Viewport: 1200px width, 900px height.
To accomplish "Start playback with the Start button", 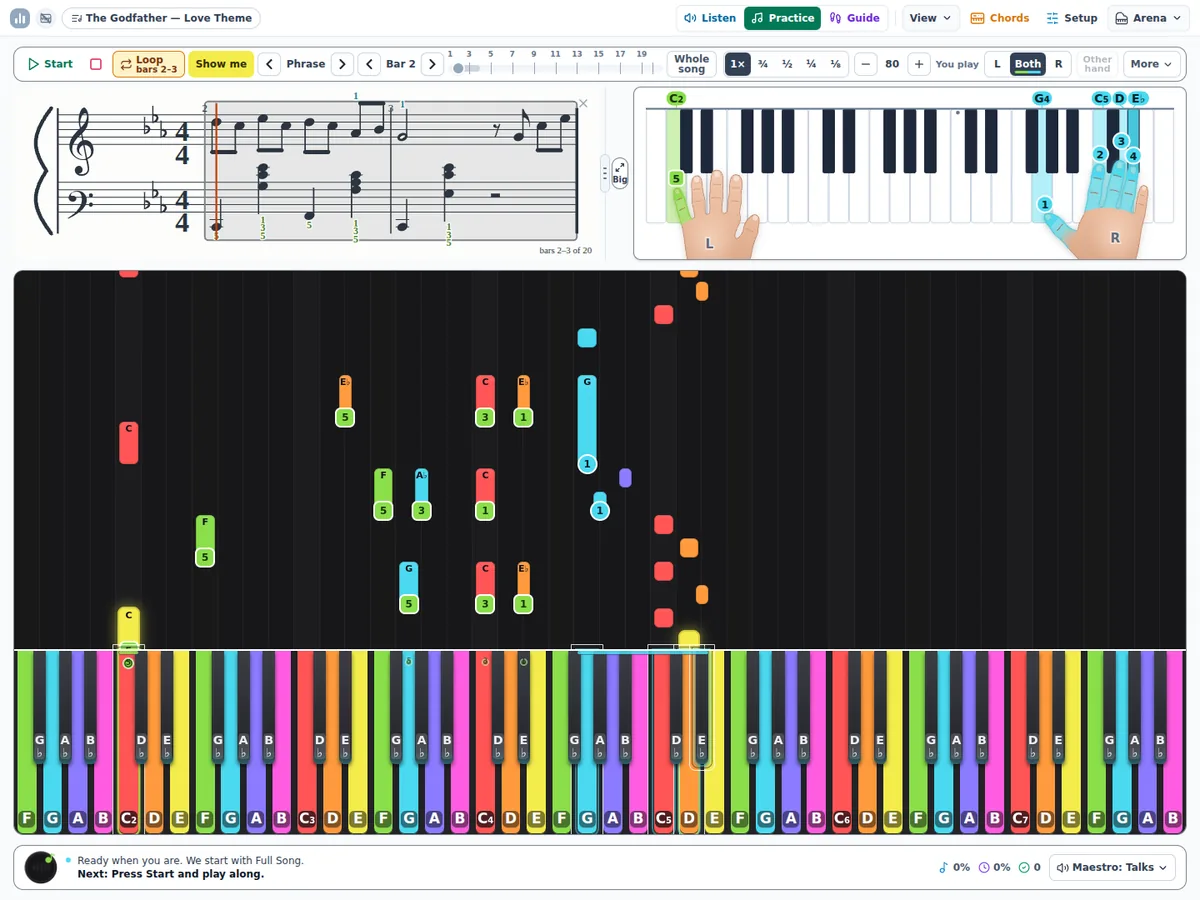I will [50, 64].
